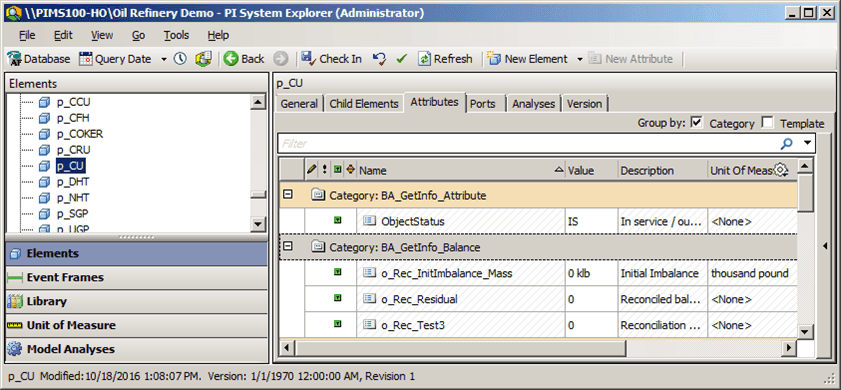The width and height of the screenshot is (841, 390).
Task: Switch to the Analyses tab
Action: coord(534,104)
